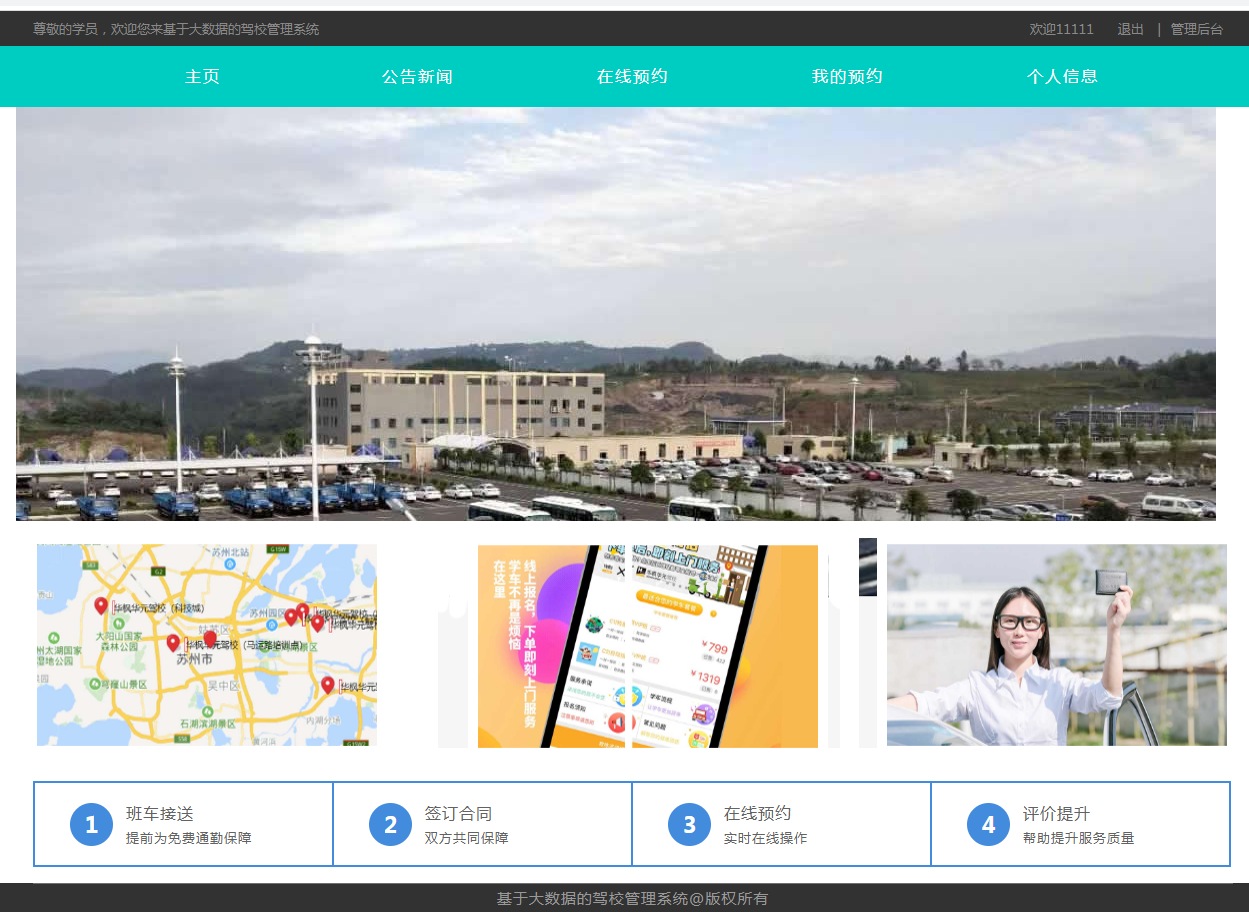1249x912 pixels.
Task: Open the 公告新闻 navigation tab
Action: 417,76
